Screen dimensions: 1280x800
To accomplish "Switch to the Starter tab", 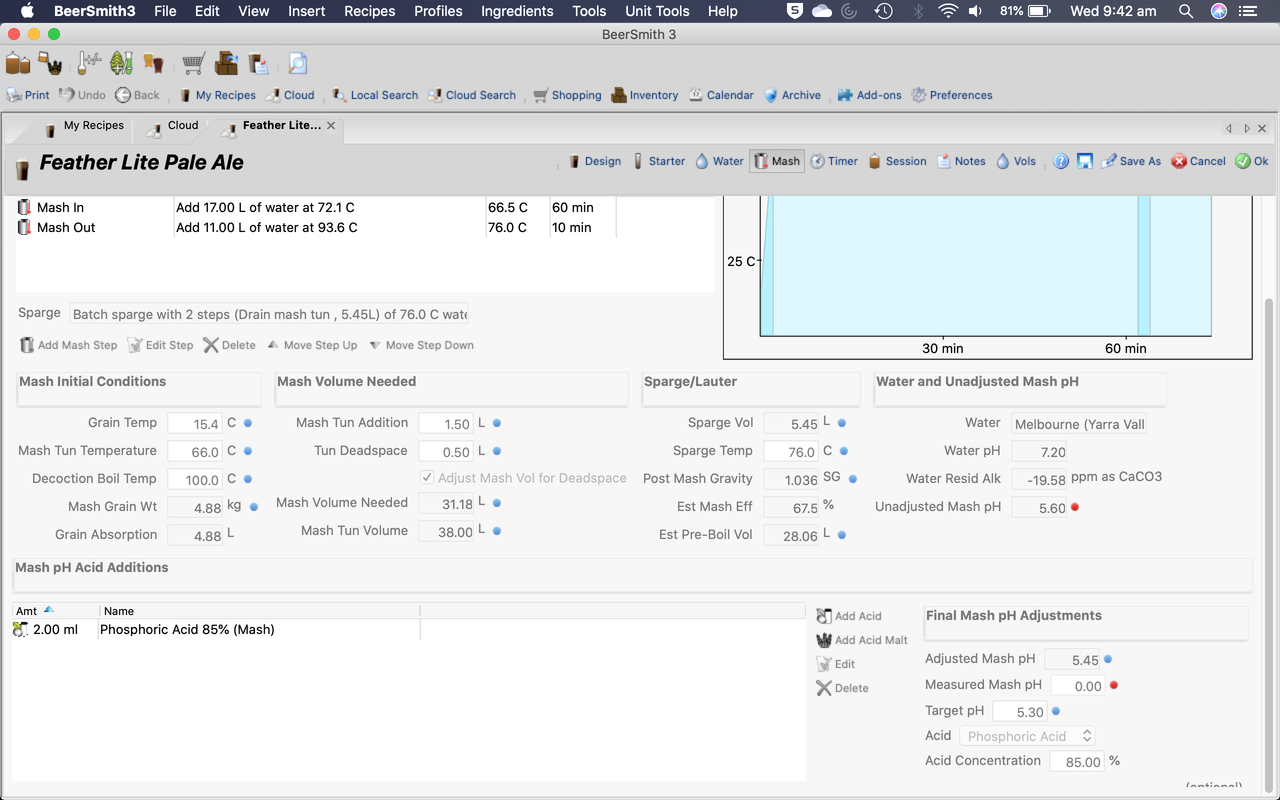I will click(658, 161).
